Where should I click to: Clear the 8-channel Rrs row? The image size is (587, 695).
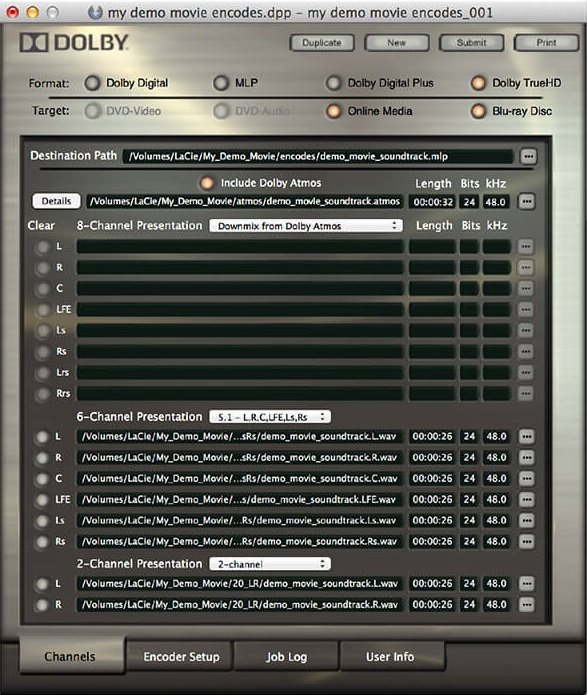(x=43, y=394)
